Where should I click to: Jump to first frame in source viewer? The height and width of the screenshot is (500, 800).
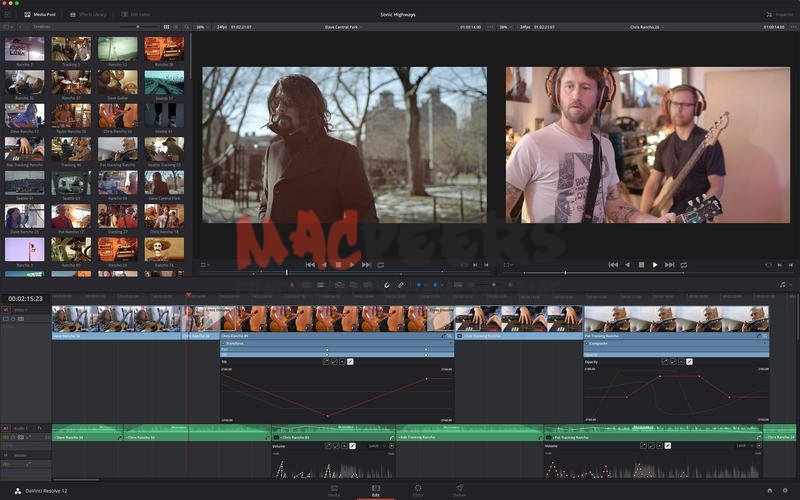tap(309, 265)
